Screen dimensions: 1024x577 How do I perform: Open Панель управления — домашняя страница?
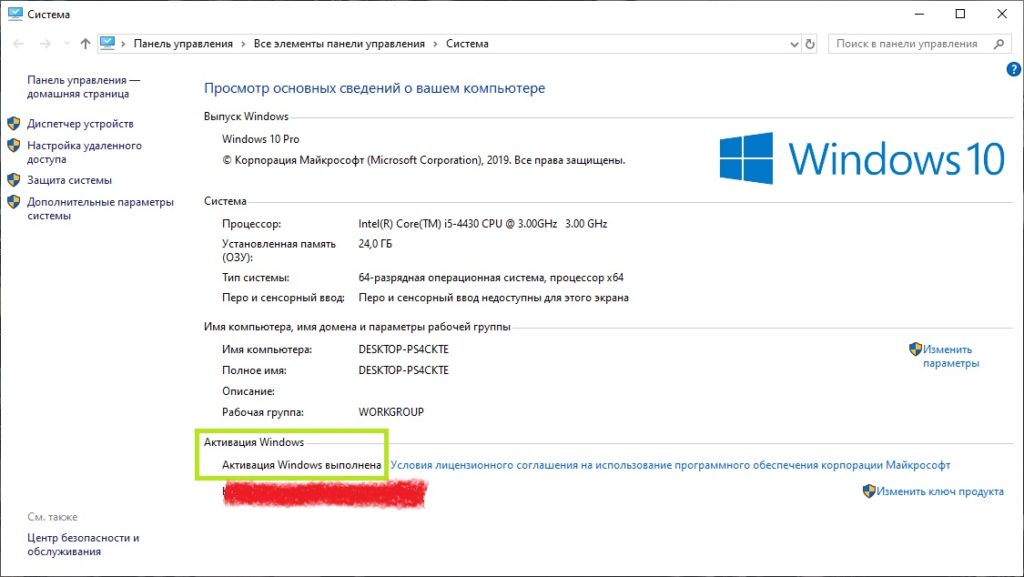point(83,87)
